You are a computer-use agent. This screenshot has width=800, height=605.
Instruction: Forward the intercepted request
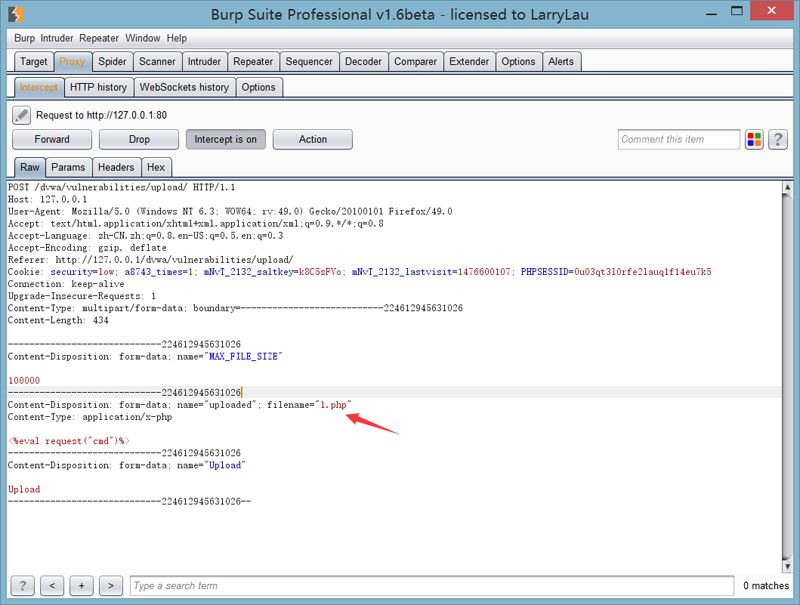pos(52,140)
